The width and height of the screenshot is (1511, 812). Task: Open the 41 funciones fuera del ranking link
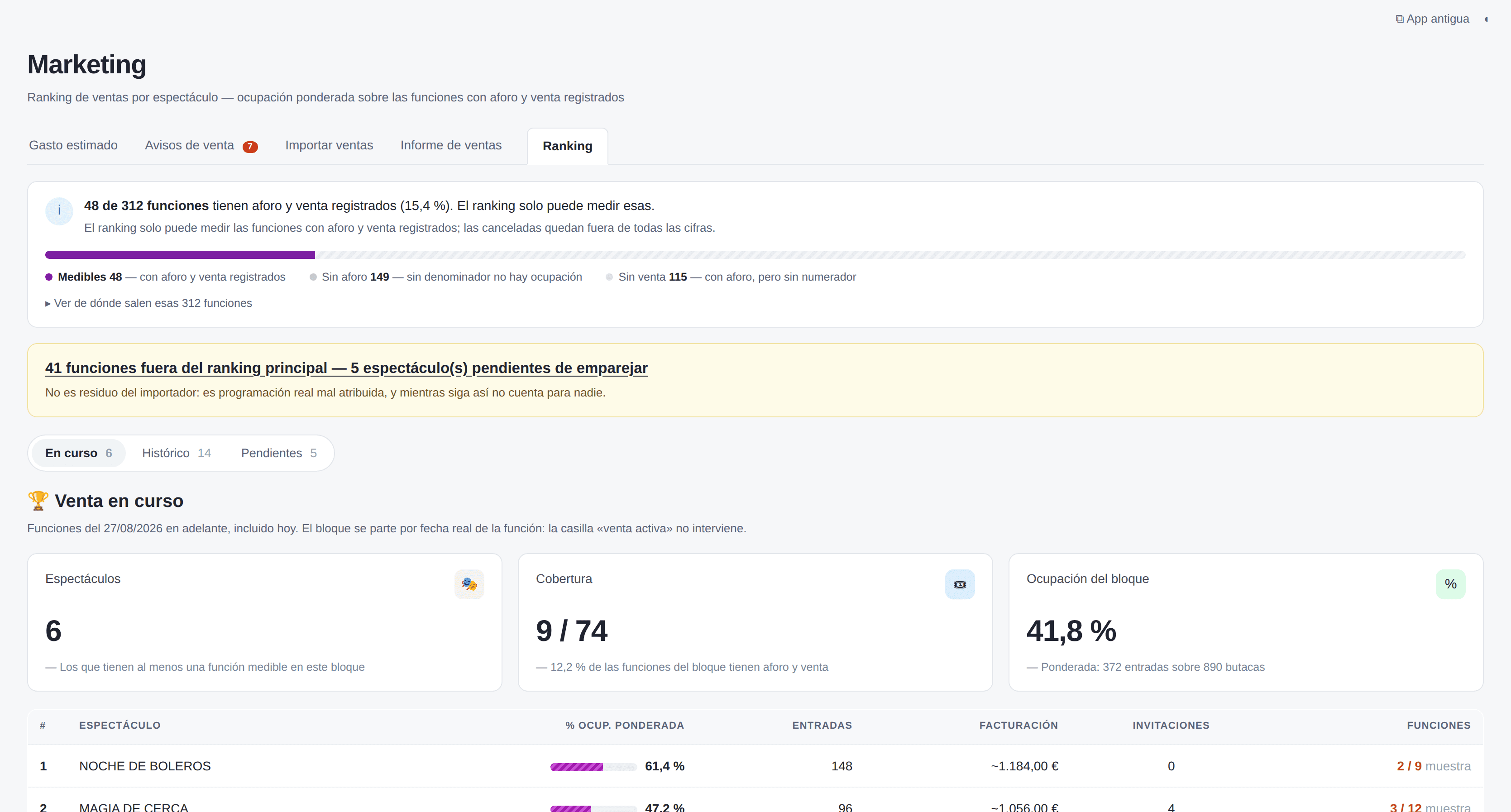click(346, 368)
